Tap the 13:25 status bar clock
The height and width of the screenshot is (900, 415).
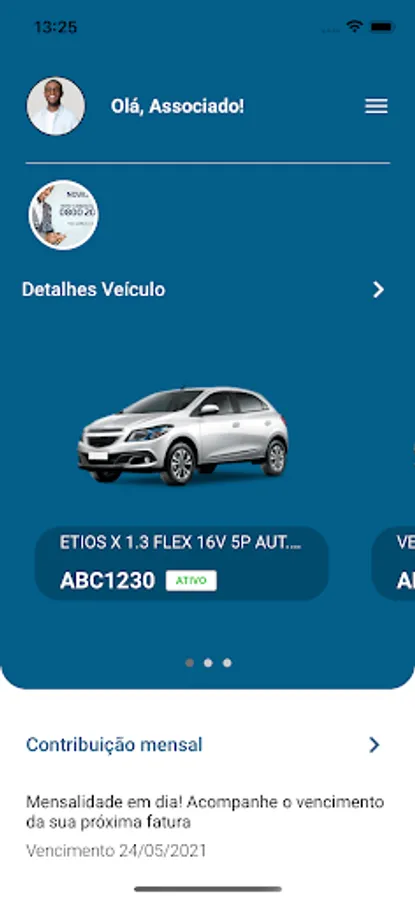(56, 27)
